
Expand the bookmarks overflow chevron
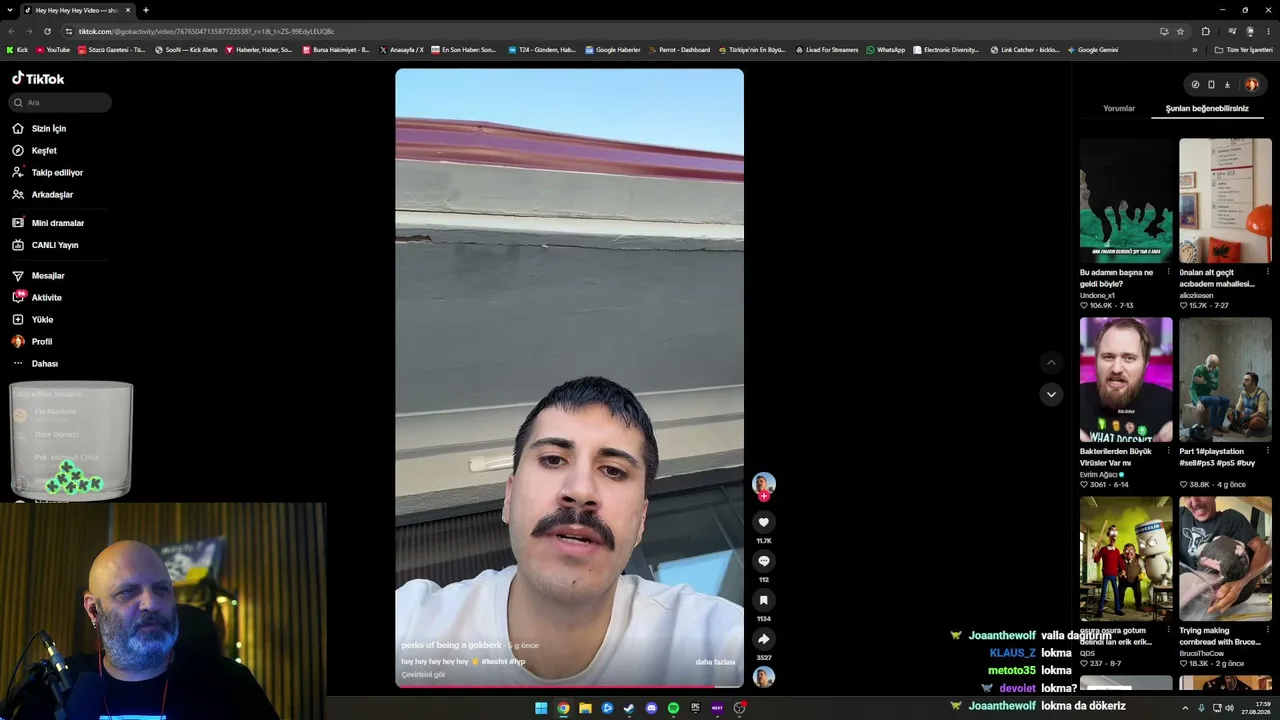[1194, 50]
